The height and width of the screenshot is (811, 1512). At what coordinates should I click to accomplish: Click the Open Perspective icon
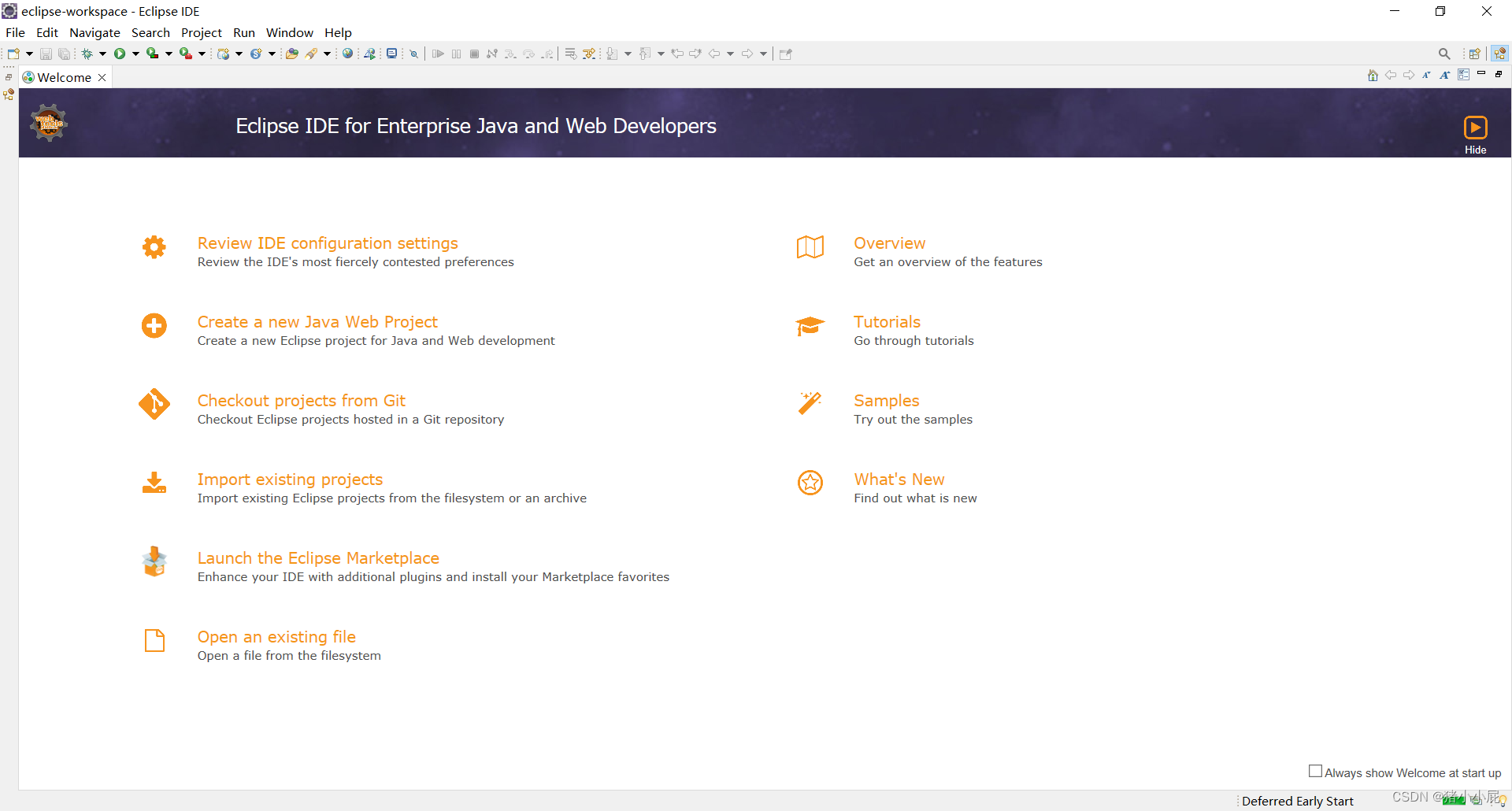coord(1475,54)
